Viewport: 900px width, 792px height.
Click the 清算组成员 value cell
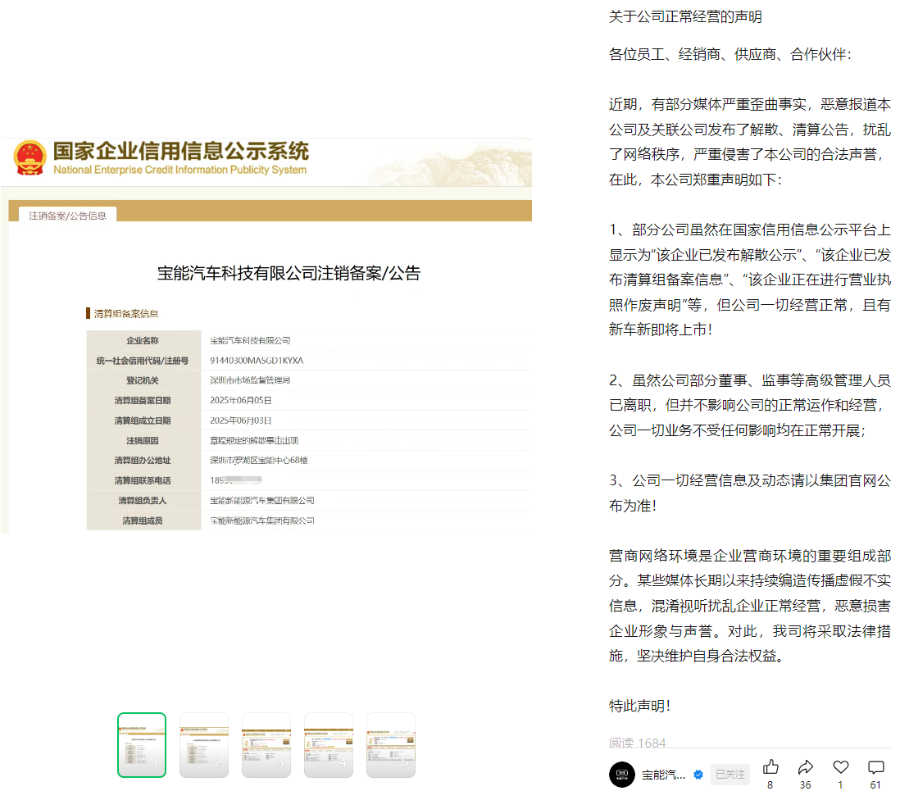point(262,521)
